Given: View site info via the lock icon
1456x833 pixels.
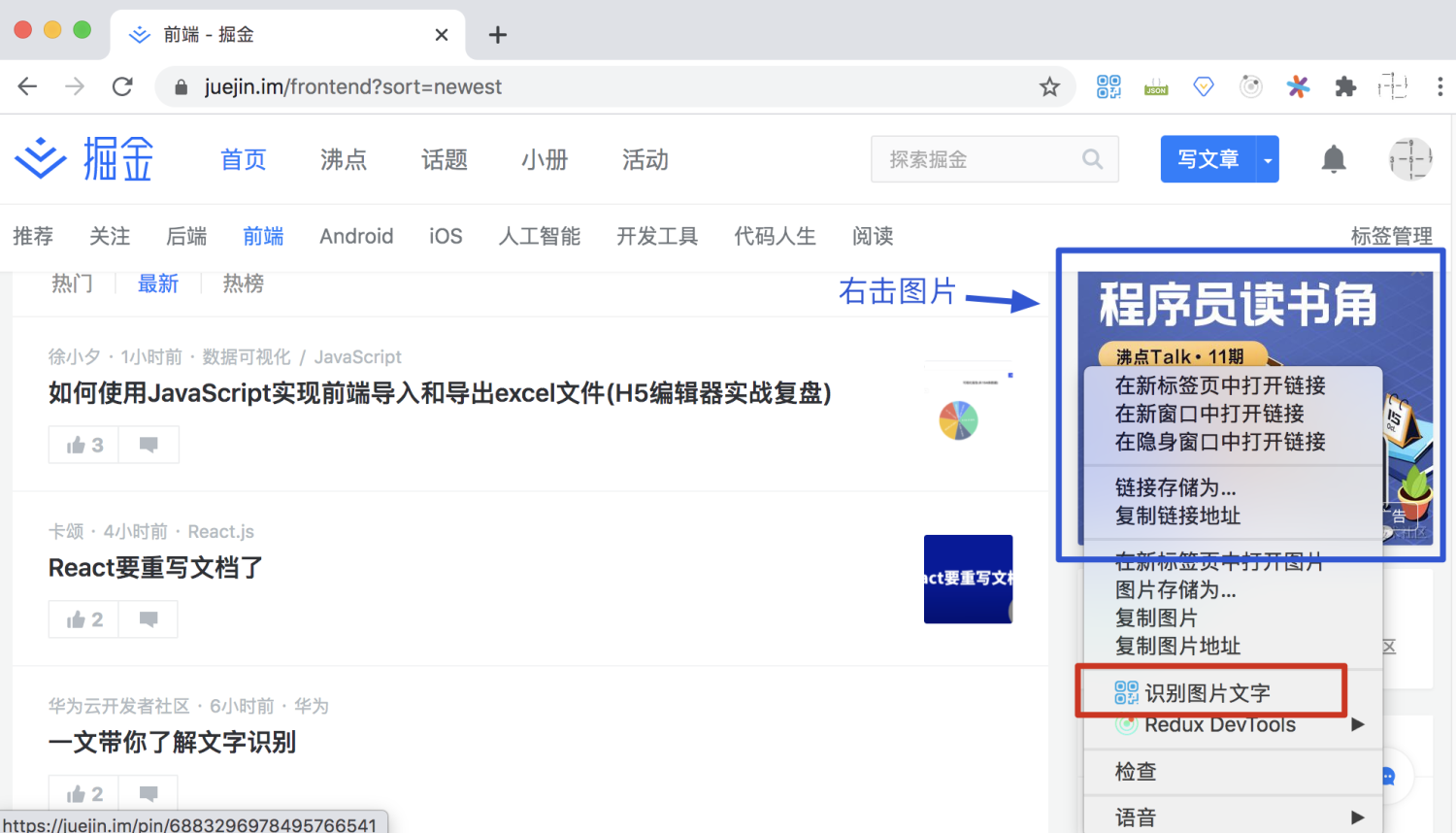Looking at the screenshot, I should 181,87.
